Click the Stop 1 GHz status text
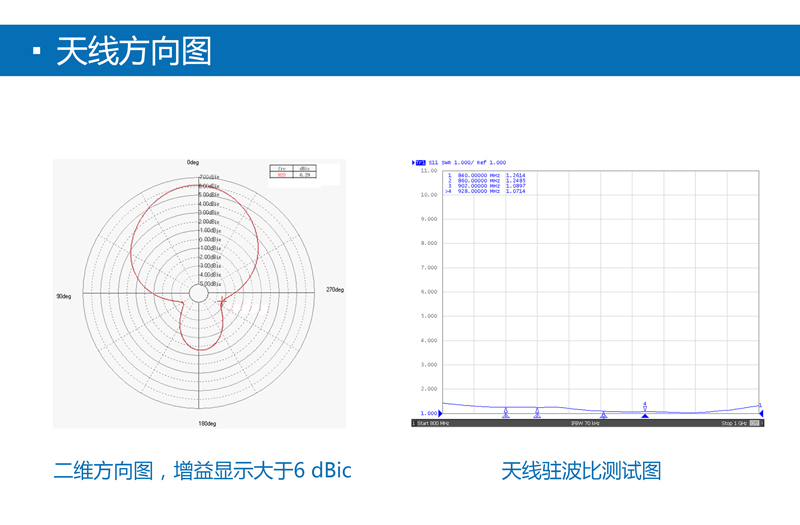The width and height of the screenshot is (800, 525). 734,423
